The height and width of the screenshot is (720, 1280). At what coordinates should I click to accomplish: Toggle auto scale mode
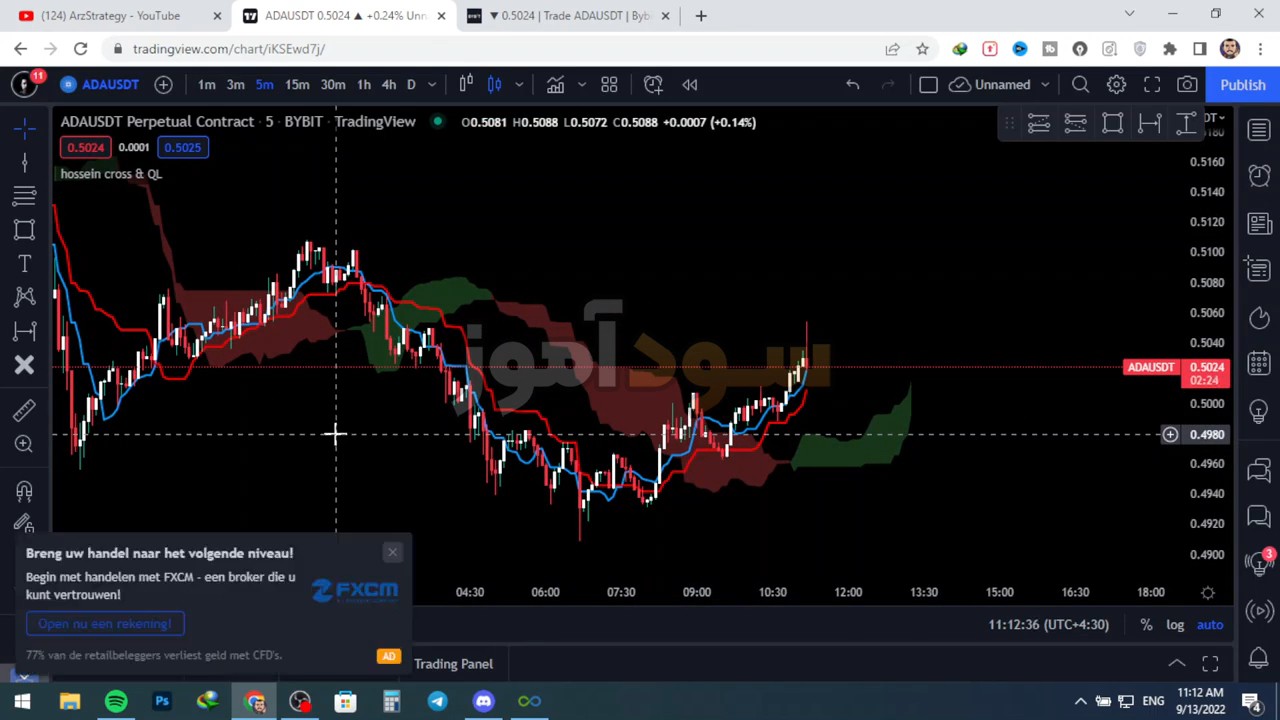point(1210,625)
